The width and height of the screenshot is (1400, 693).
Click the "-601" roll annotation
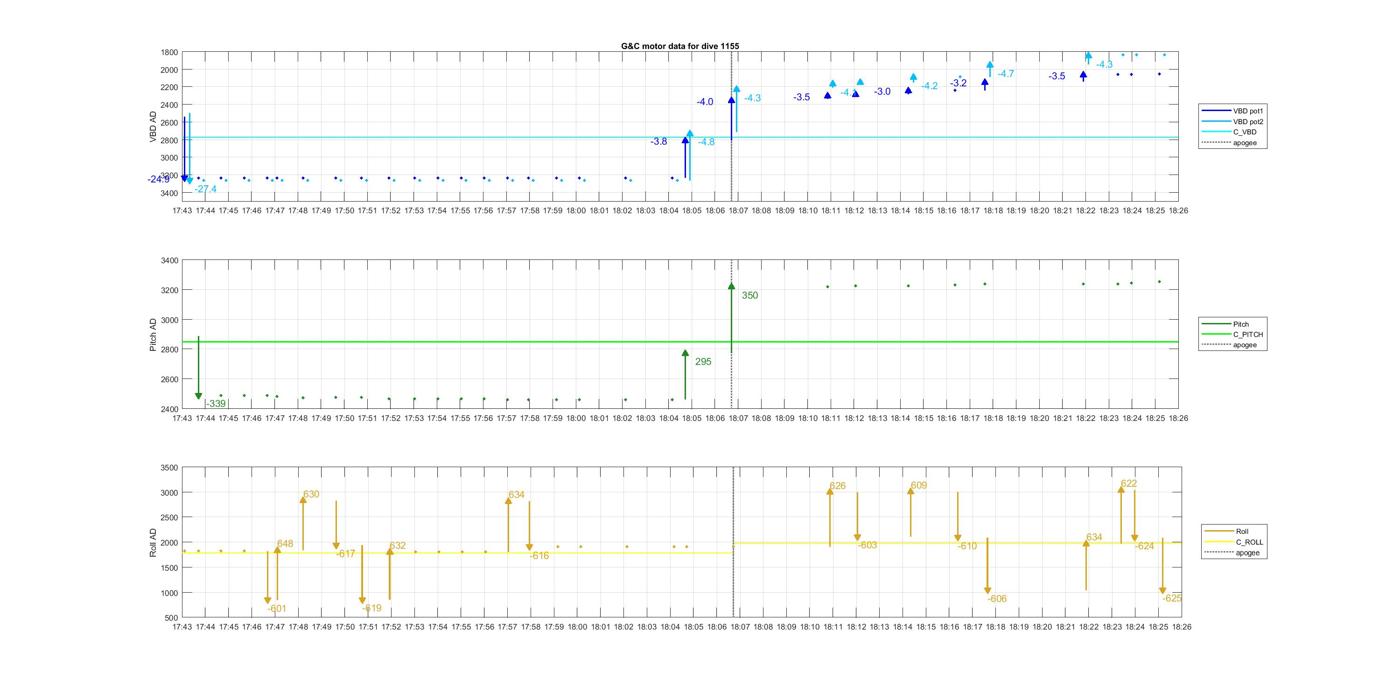[276, 609]
